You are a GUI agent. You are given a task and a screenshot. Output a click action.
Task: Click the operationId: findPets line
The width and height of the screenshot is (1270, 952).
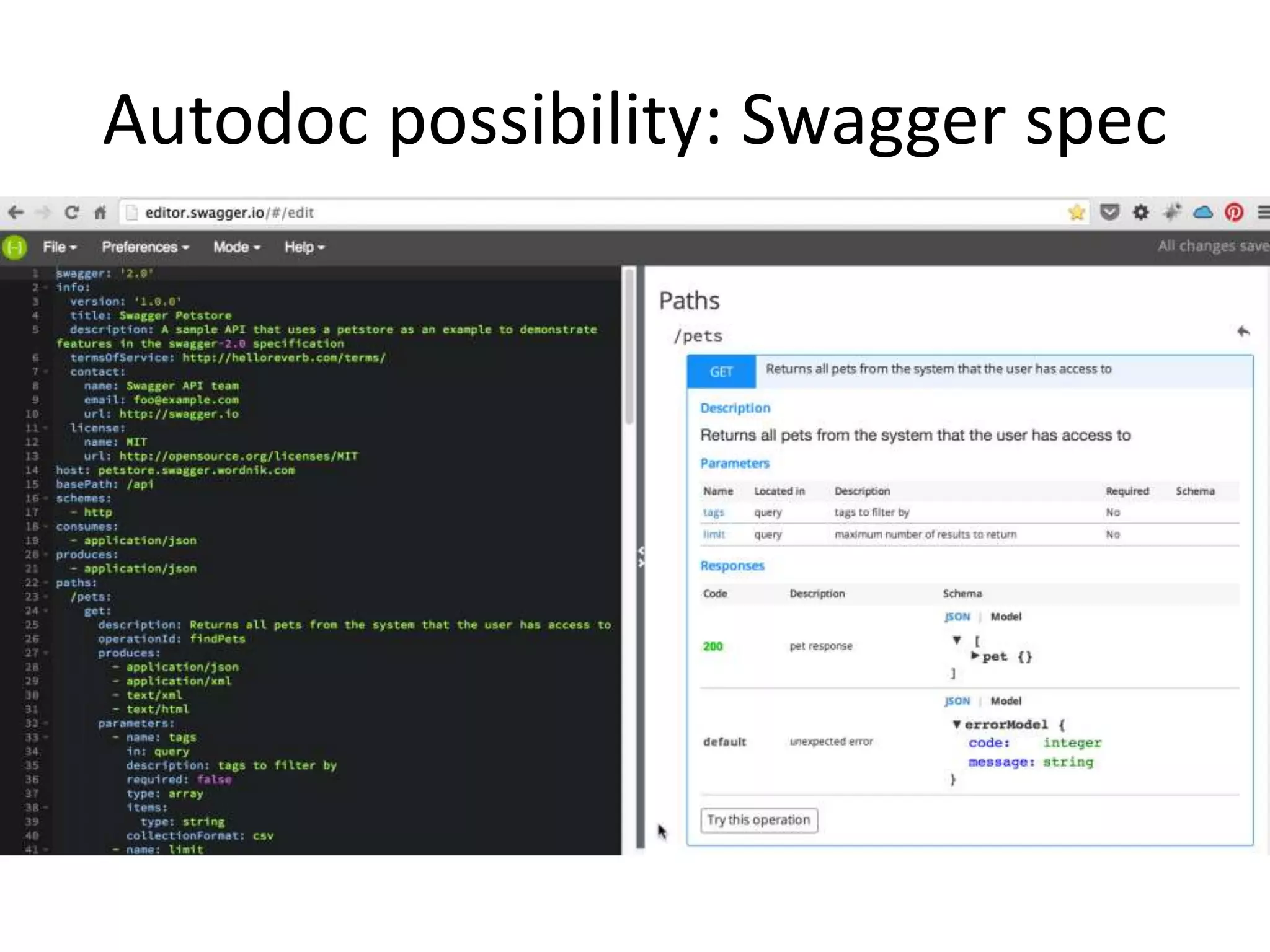pyautogui.click(x=172, y=639)
